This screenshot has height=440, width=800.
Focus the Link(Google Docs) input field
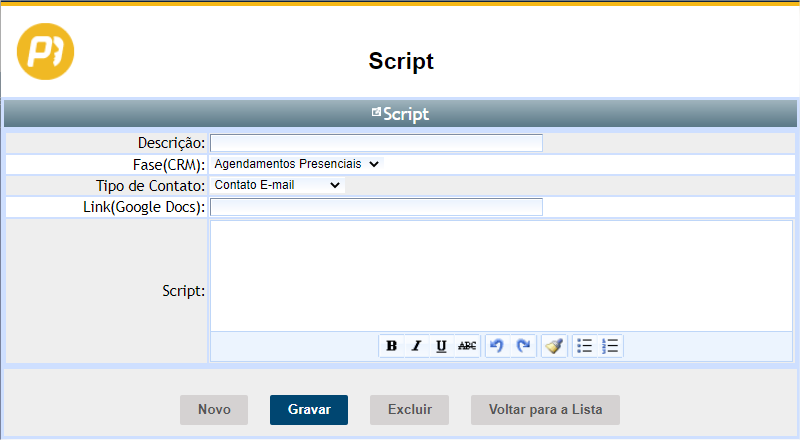click(x=376, y=207)
